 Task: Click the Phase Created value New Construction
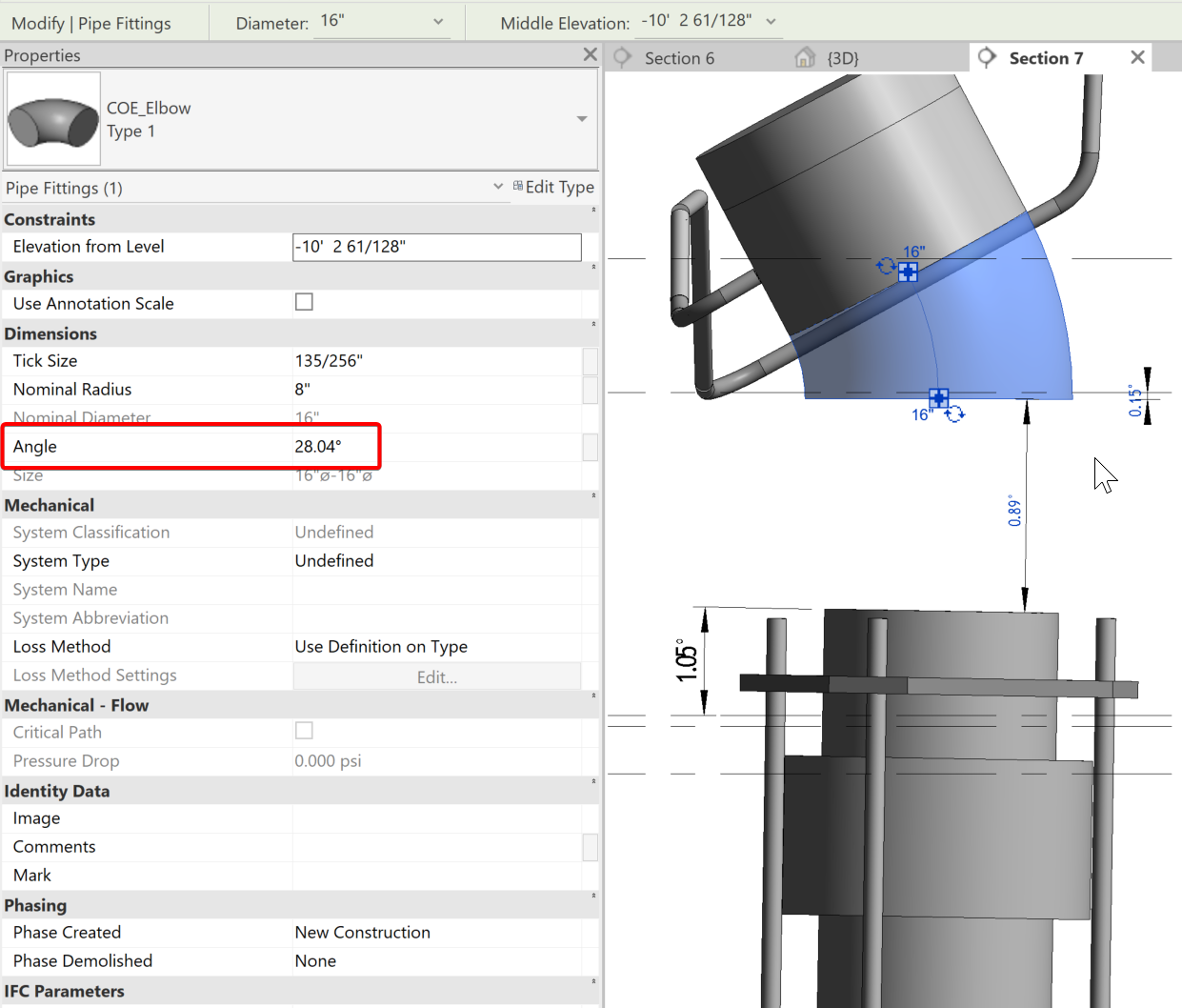tap(363, 932)
